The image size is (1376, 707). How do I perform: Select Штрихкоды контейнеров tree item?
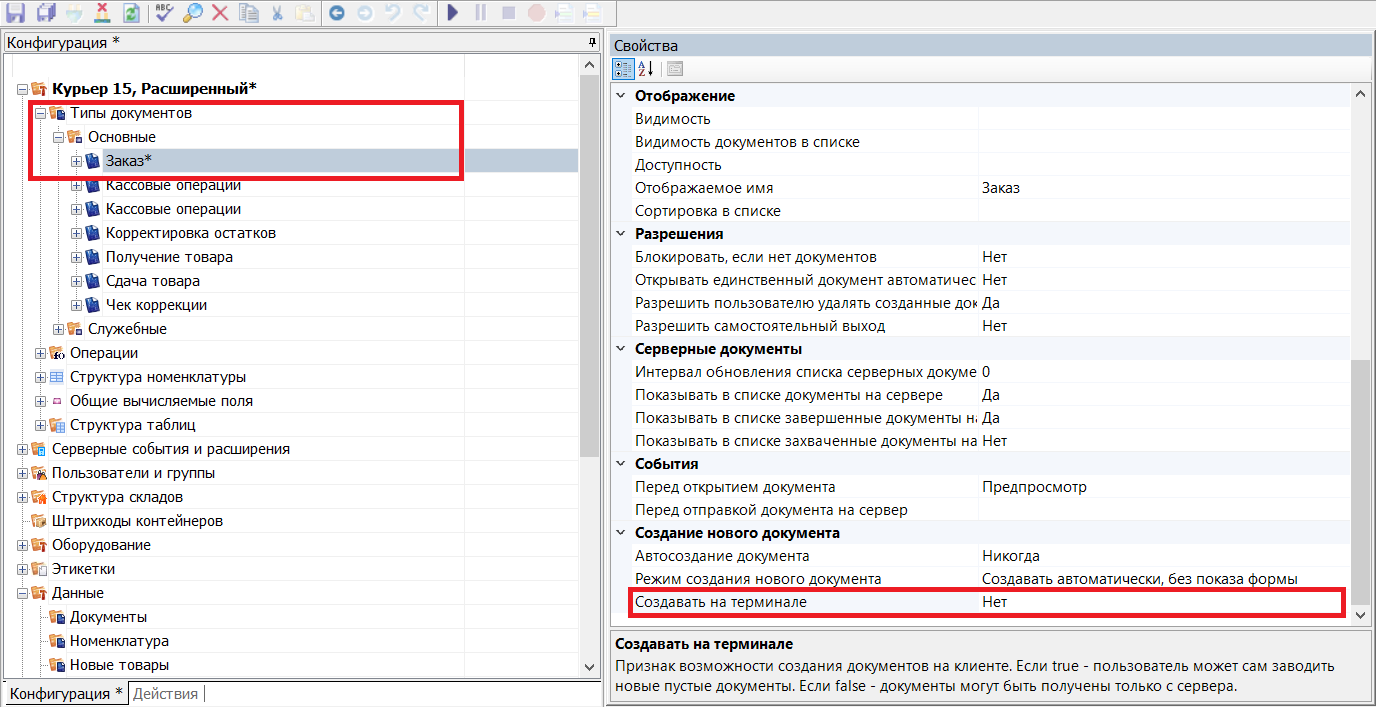click(137, 521)
